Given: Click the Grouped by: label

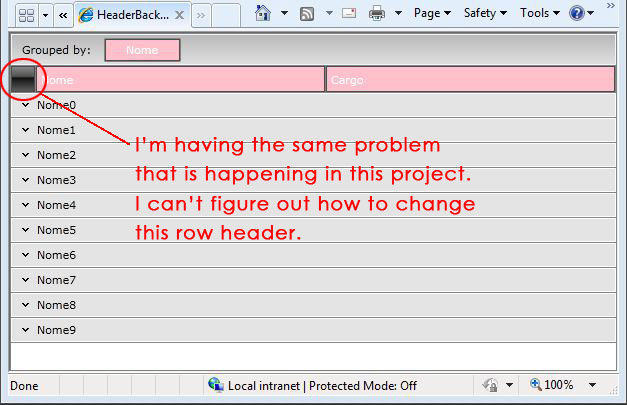Looking at the screenshot, I should click(56, 50).
